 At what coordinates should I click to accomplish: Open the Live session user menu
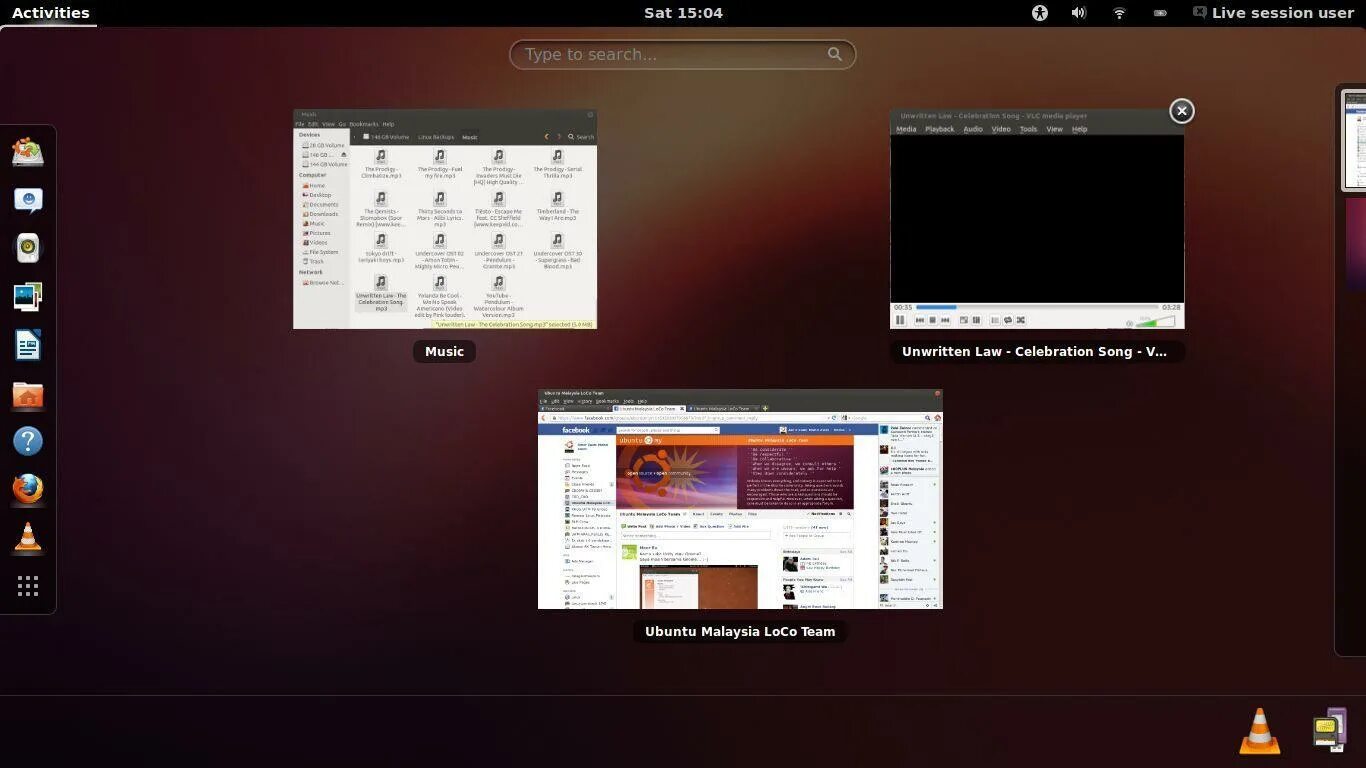tap(1273, 13)
